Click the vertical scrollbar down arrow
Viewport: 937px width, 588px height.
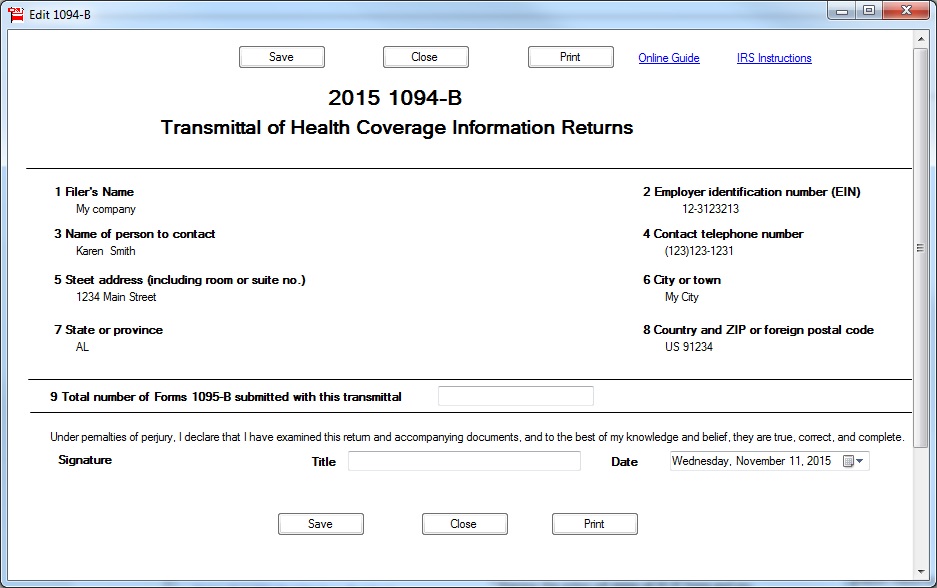(x=921, y=571)
